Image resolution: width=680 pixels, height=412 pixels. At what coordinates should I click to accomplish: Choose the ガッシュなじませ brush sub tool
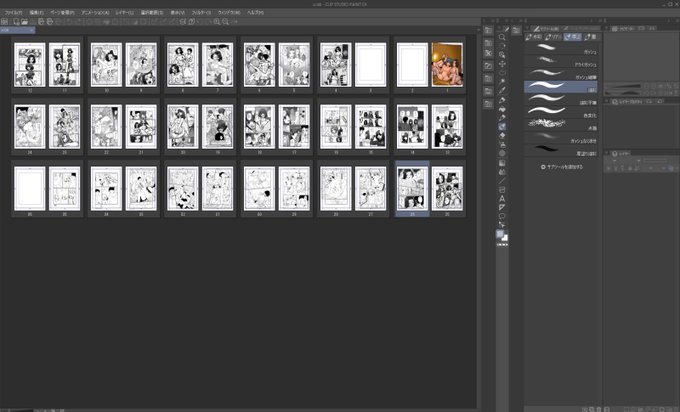pyautogui.click(x=561, y=138)
